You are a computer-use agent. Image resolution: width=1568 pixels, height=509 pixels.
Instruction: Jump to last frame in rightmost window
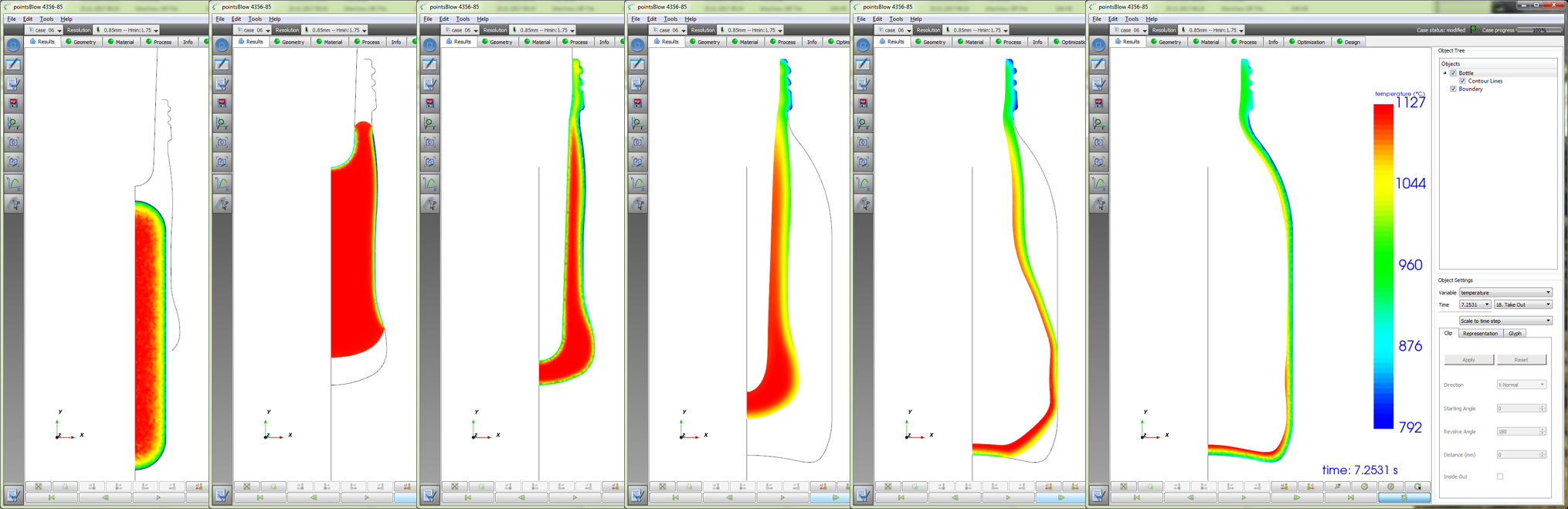(x=1350, y=498)
